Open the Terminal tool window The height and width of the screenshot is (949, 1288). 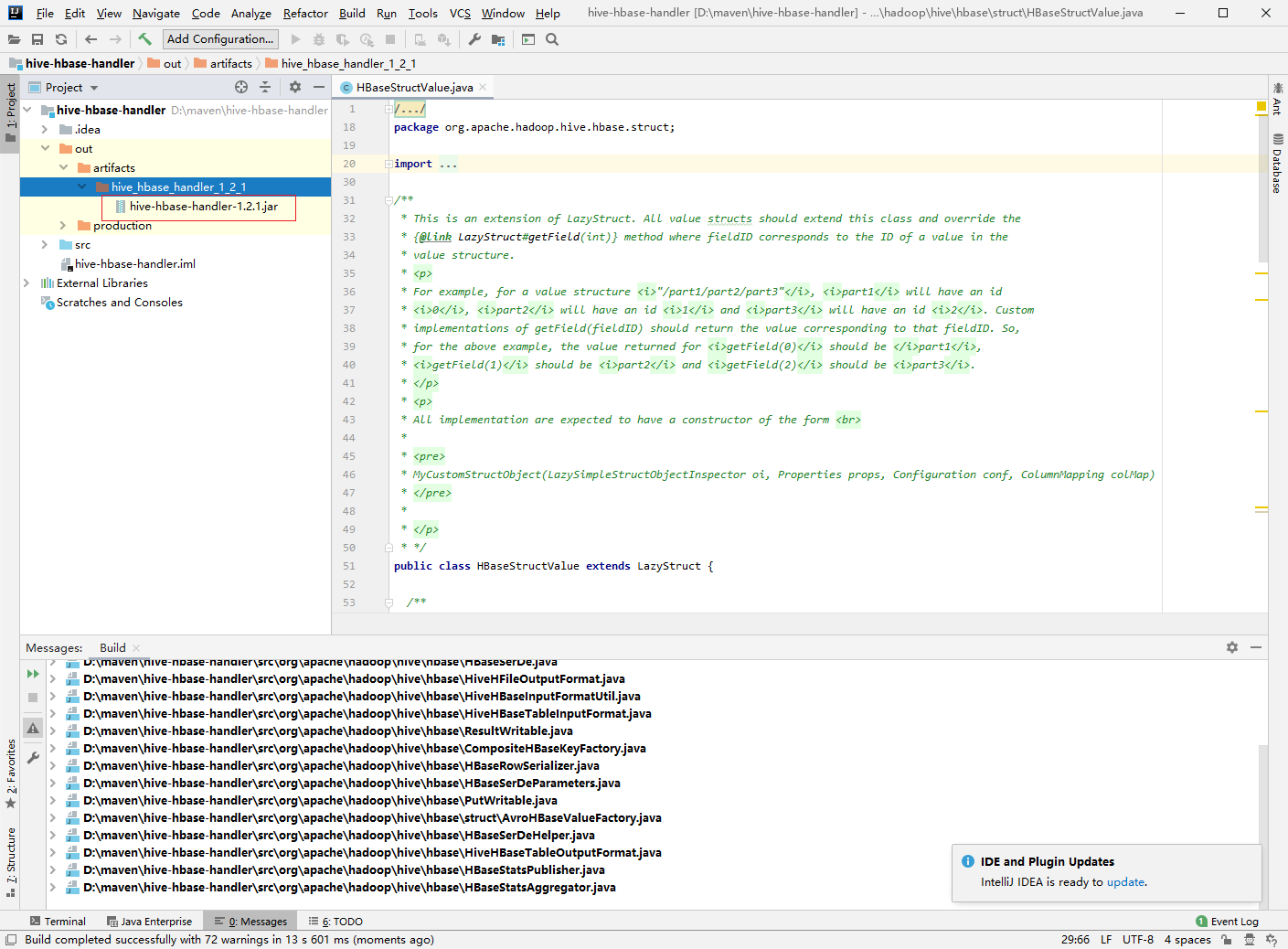point(58,922)
